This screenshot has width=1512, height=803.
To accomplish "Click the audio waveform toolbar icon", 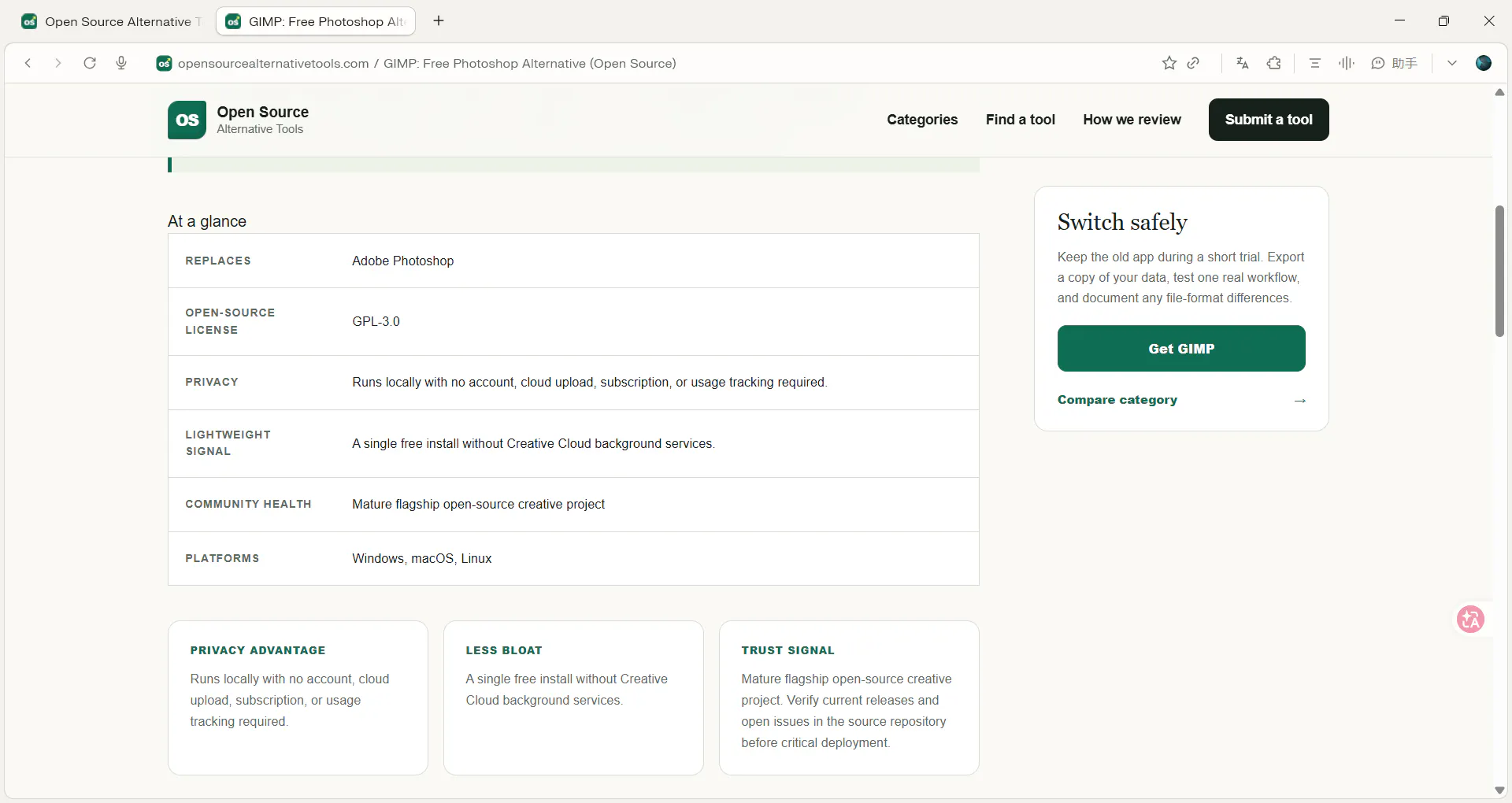I will (1347, 63).
